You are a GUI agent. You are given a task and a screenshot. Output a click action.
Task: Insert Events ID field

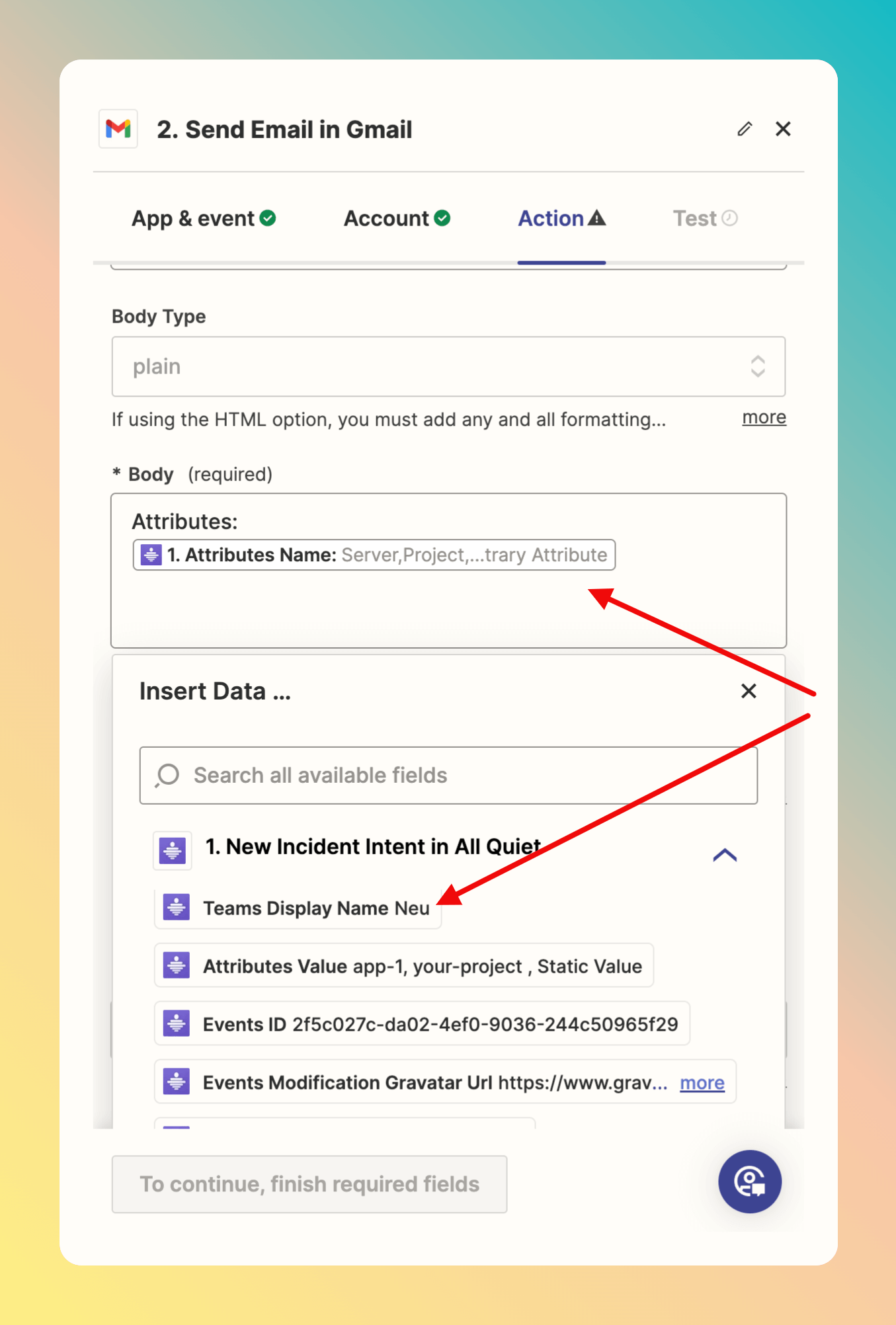422,1024
